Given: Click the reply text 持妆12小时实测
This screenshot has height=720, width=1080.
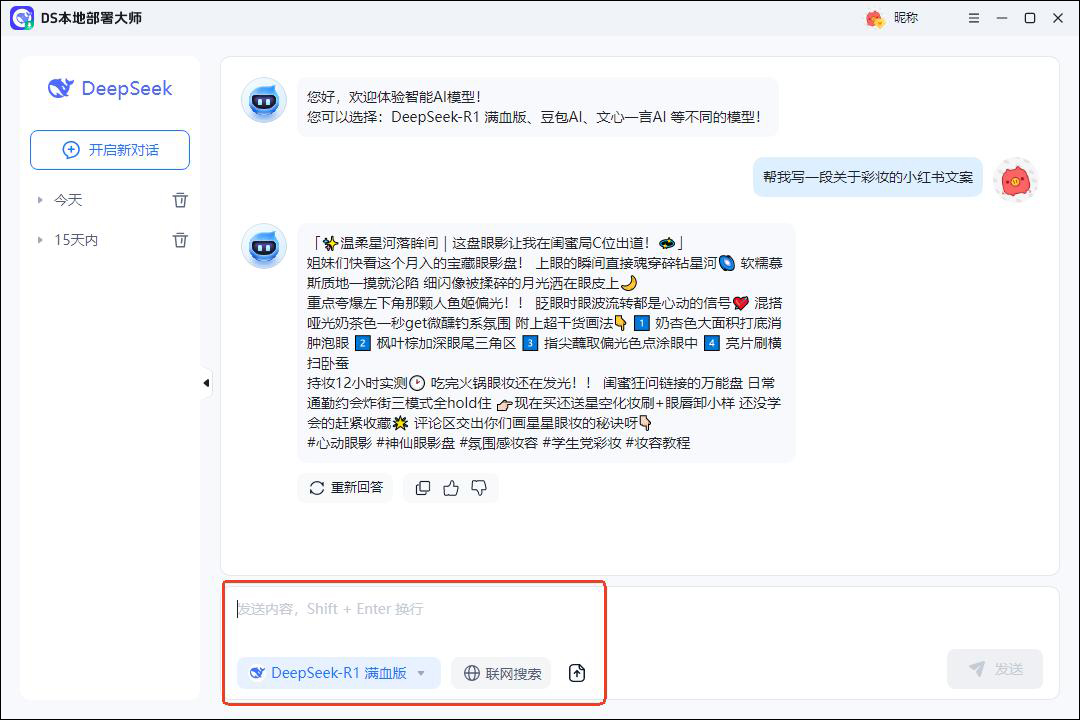Looking at the screenshot, I should (357, 383).
